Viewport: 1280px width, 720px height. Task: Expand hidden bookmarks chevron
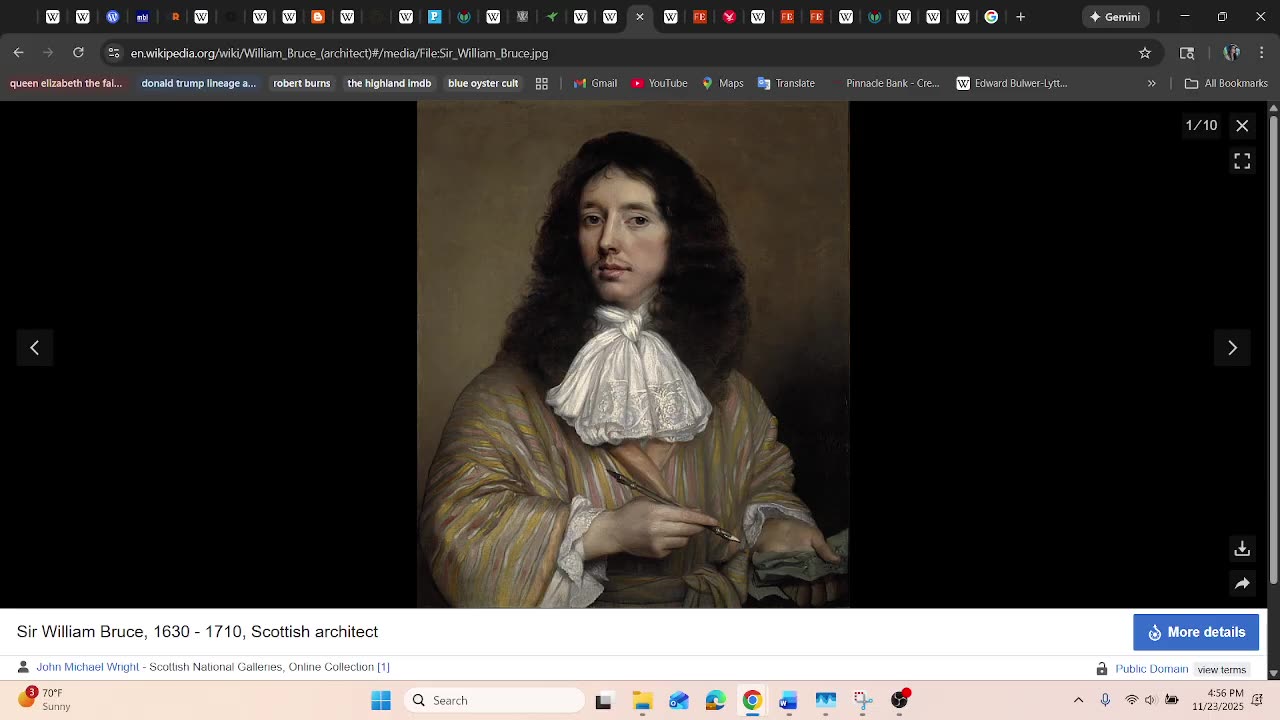pos(1152,83)
